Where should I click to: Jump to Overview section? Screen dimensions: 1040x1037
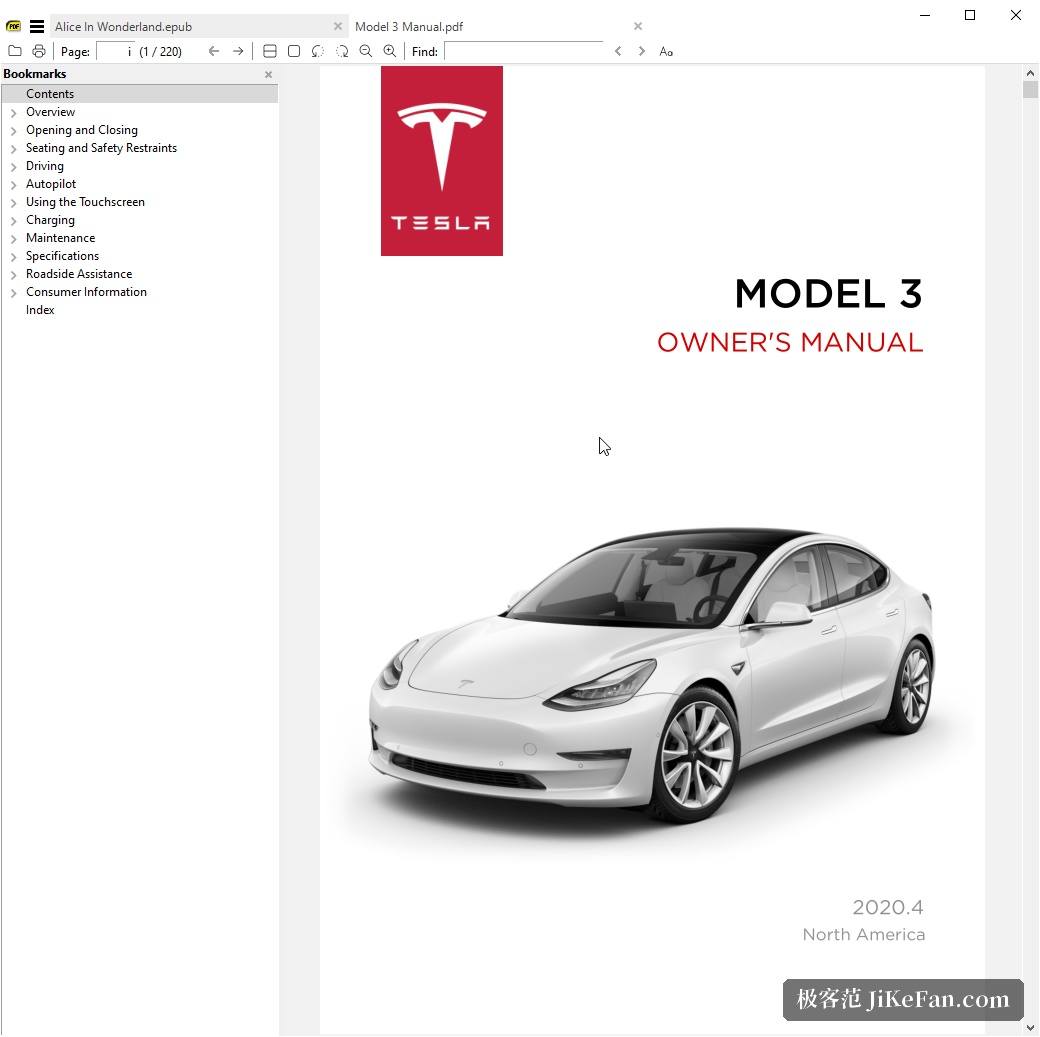click(x=50, y=111)
